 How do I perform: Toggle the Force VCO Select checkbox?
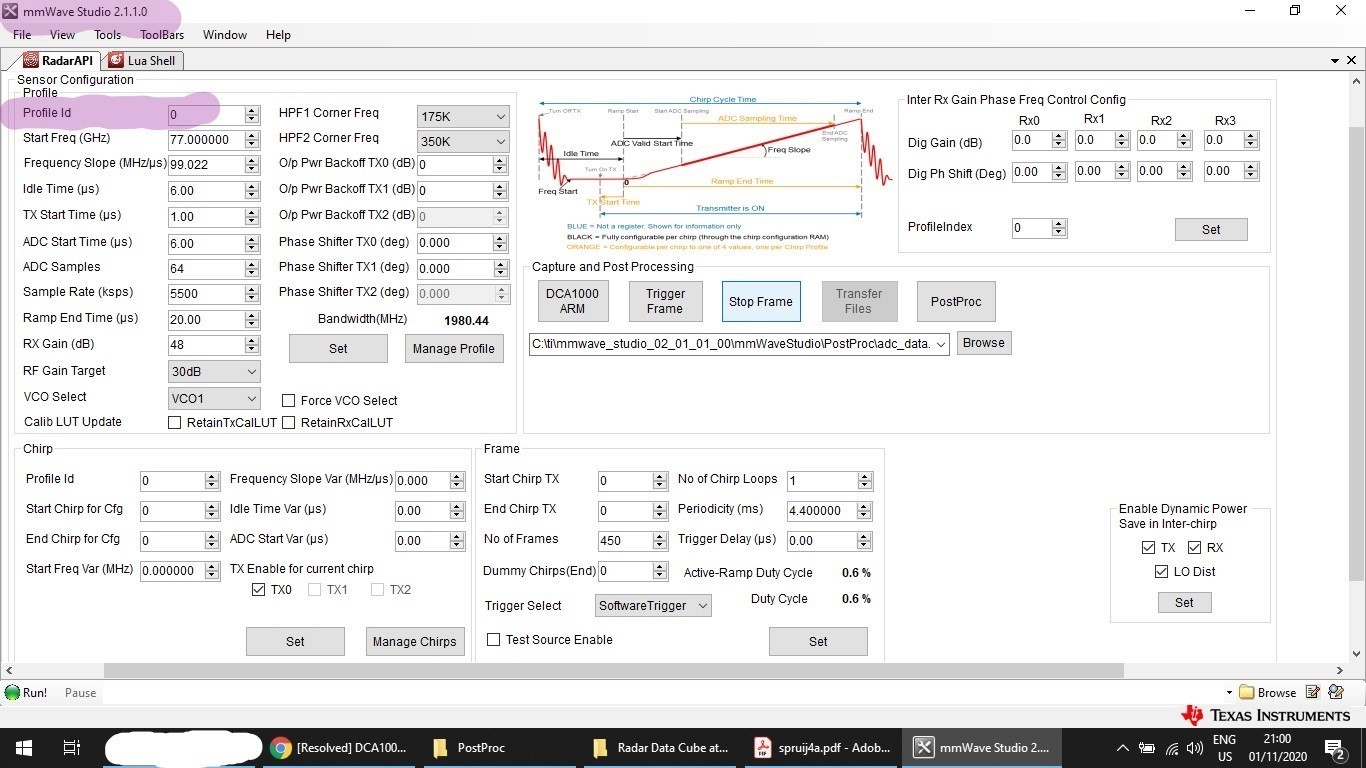point(289,400)
